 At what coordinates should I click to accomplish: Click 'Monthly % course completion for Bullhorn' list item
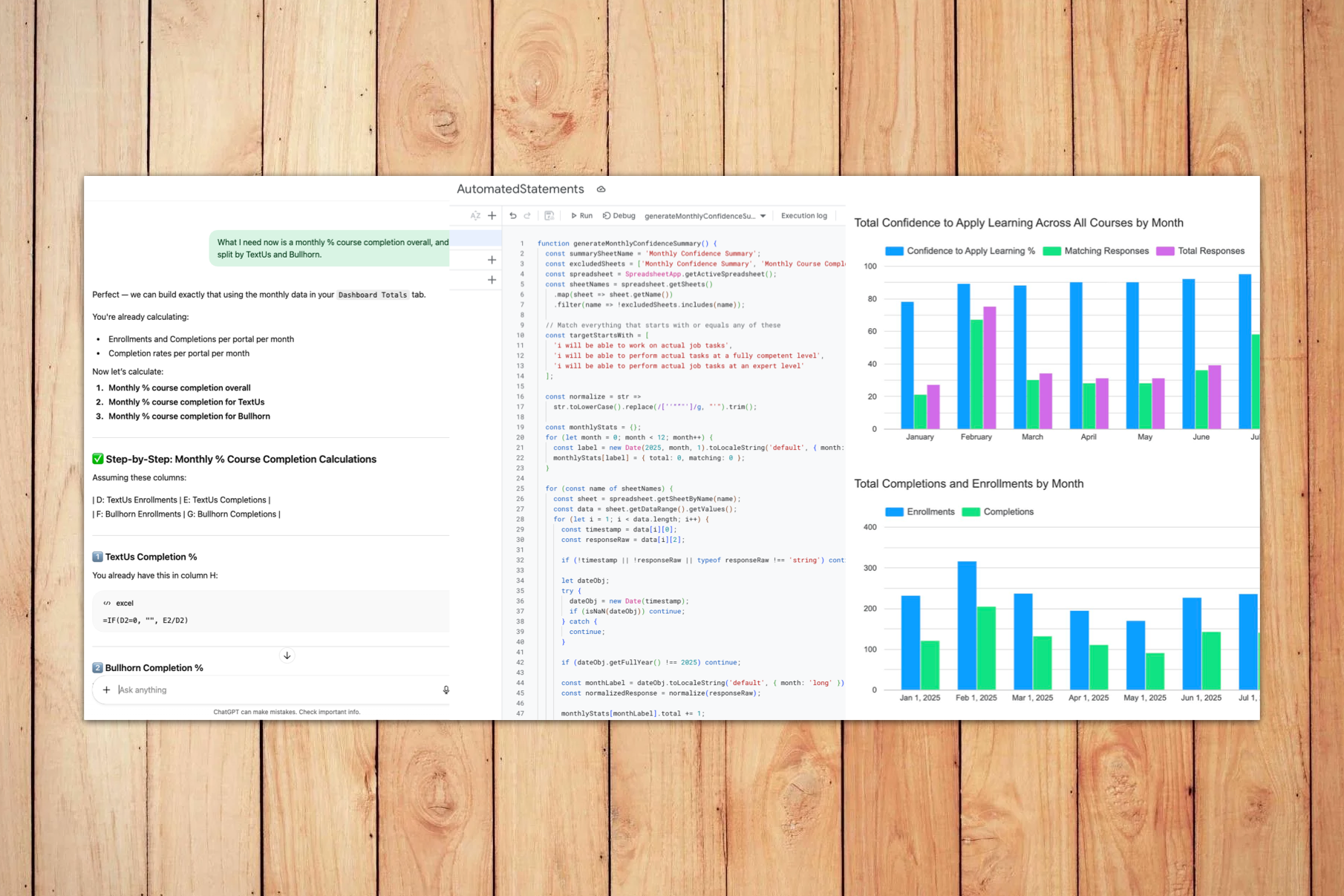tap(189, 416)
